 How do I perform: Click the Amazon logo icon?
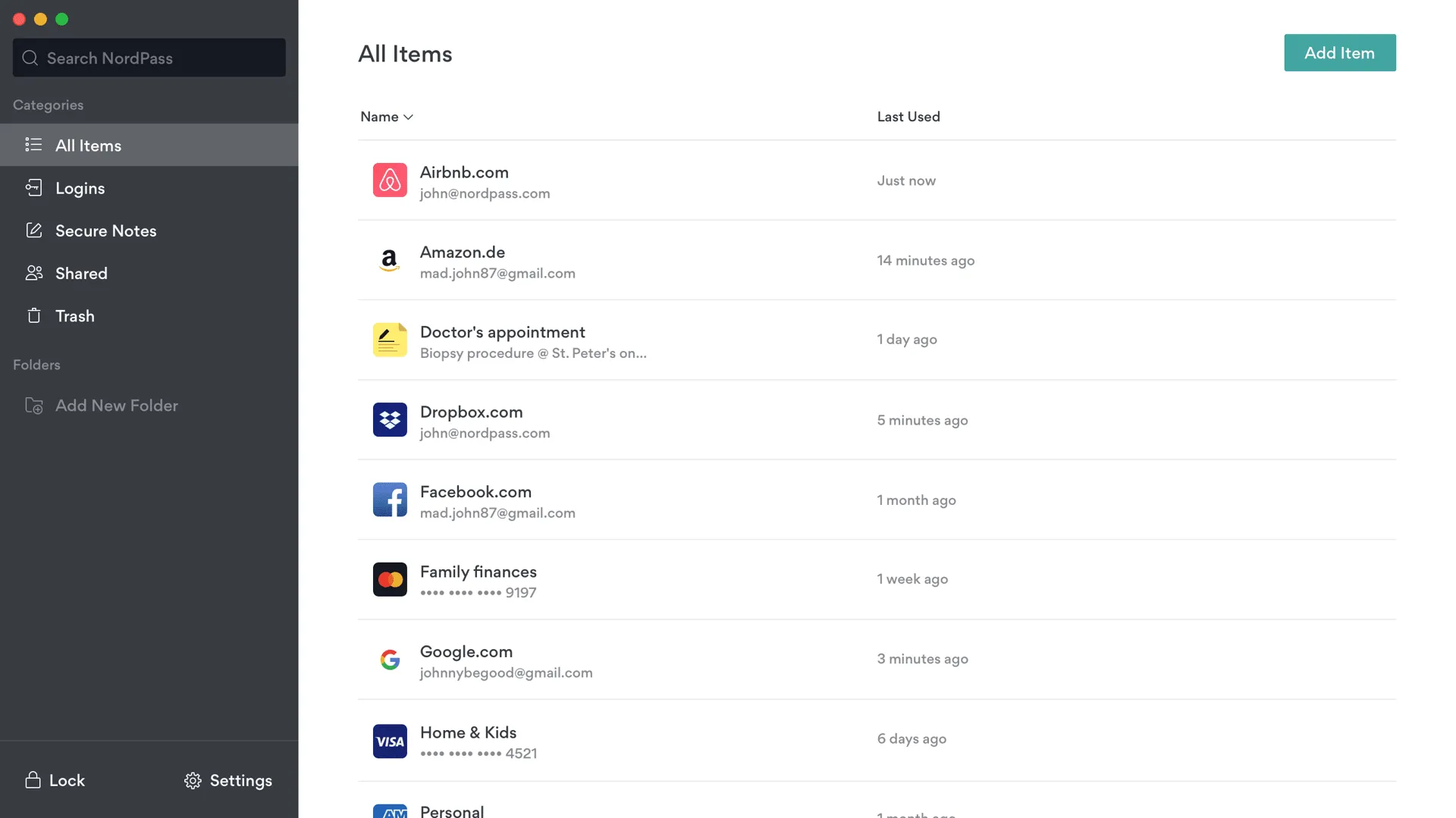(390, 261)
